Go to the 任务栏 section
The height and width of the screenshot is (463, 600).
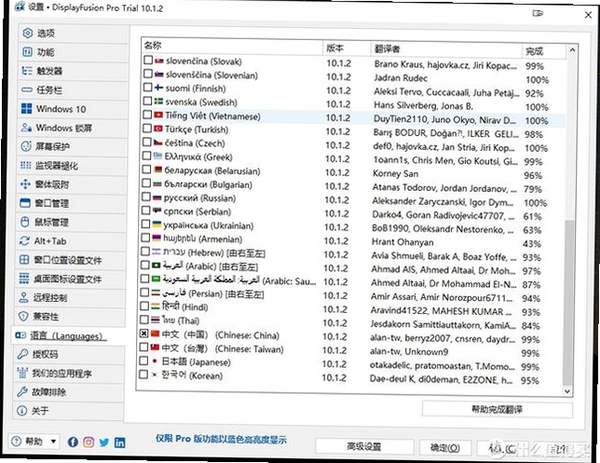(72, 90)
